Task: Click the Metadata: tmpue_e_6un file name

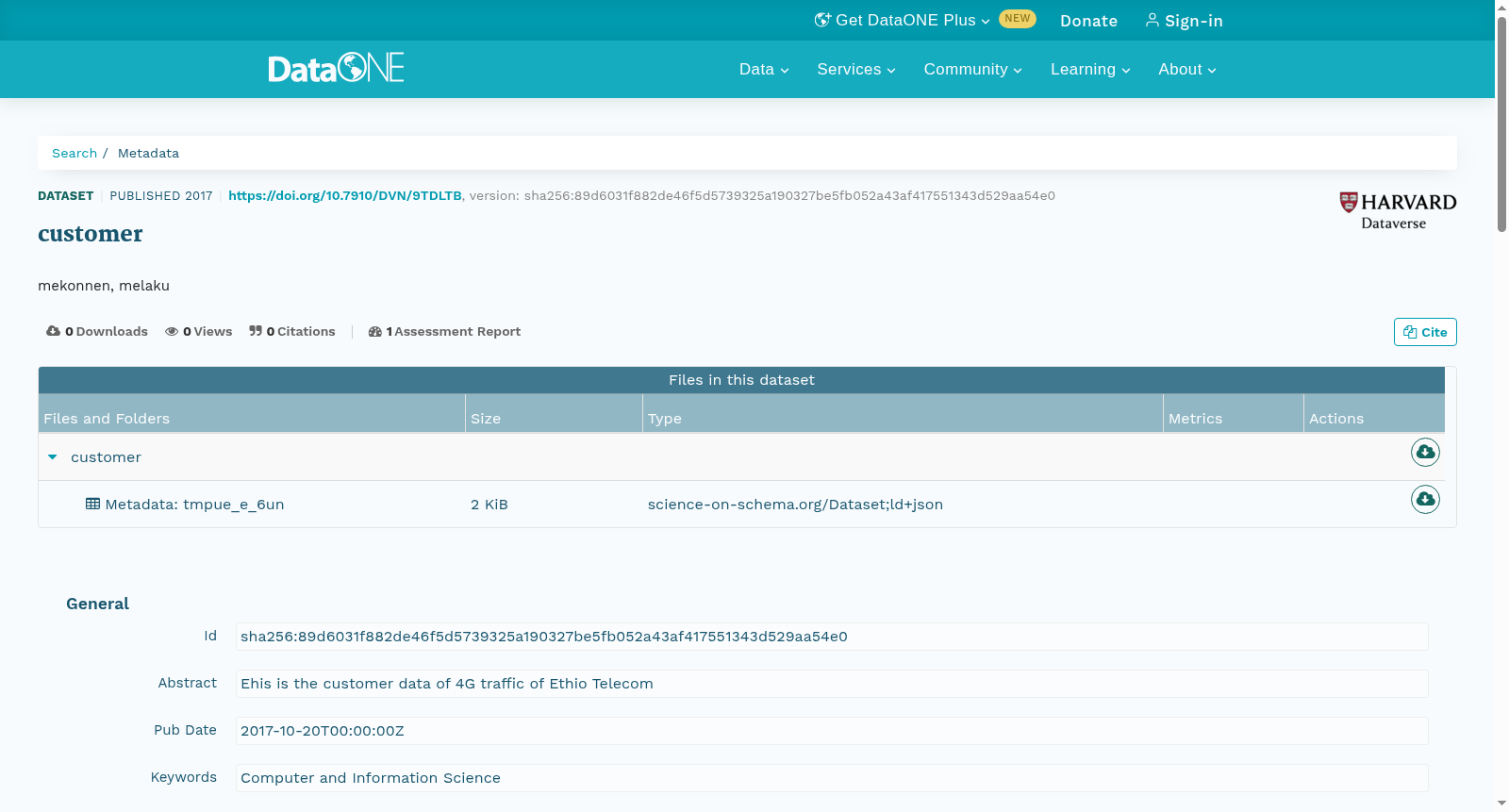Action: pos(194,505)
